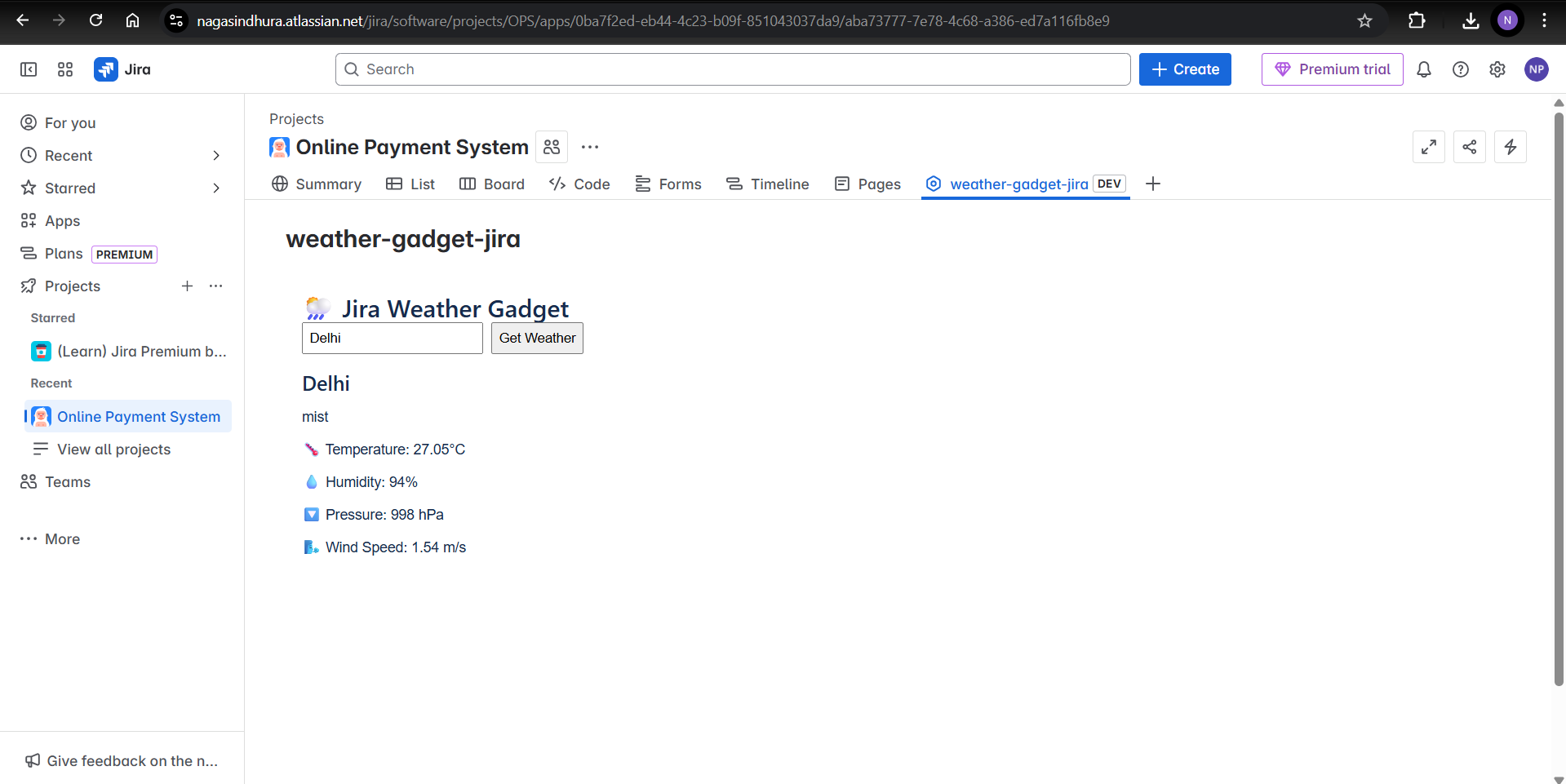Click the Create button

click(x=1185, y=69)
